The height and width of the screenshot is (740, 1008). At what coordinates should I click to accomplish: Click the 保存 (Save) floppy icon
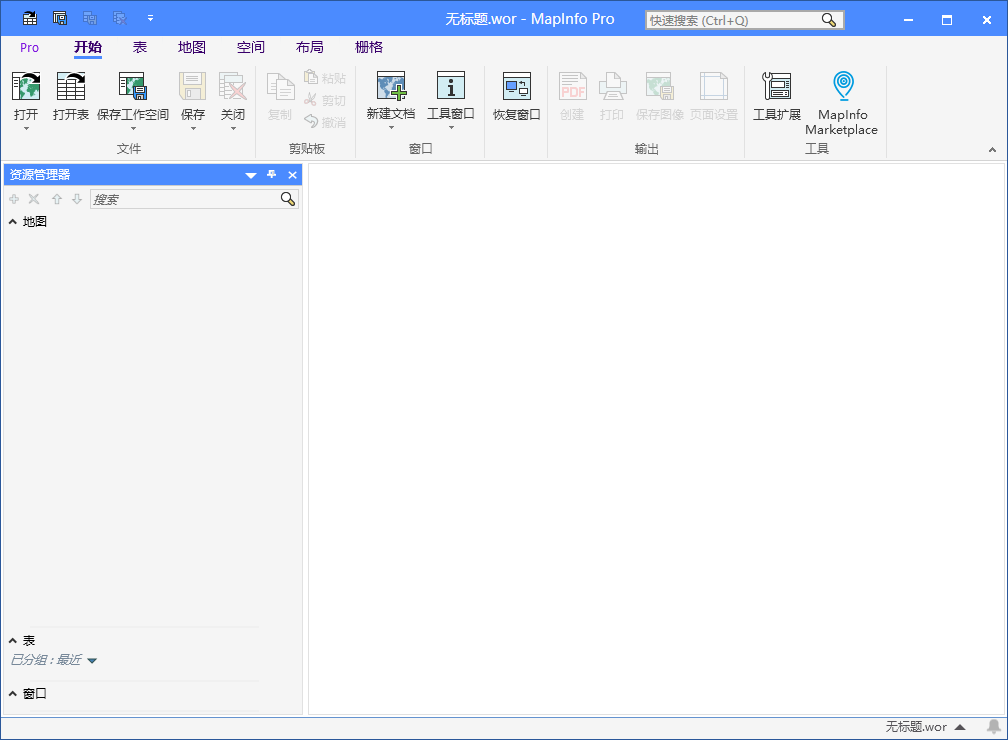pyautogui.click(x=192, y=86)
